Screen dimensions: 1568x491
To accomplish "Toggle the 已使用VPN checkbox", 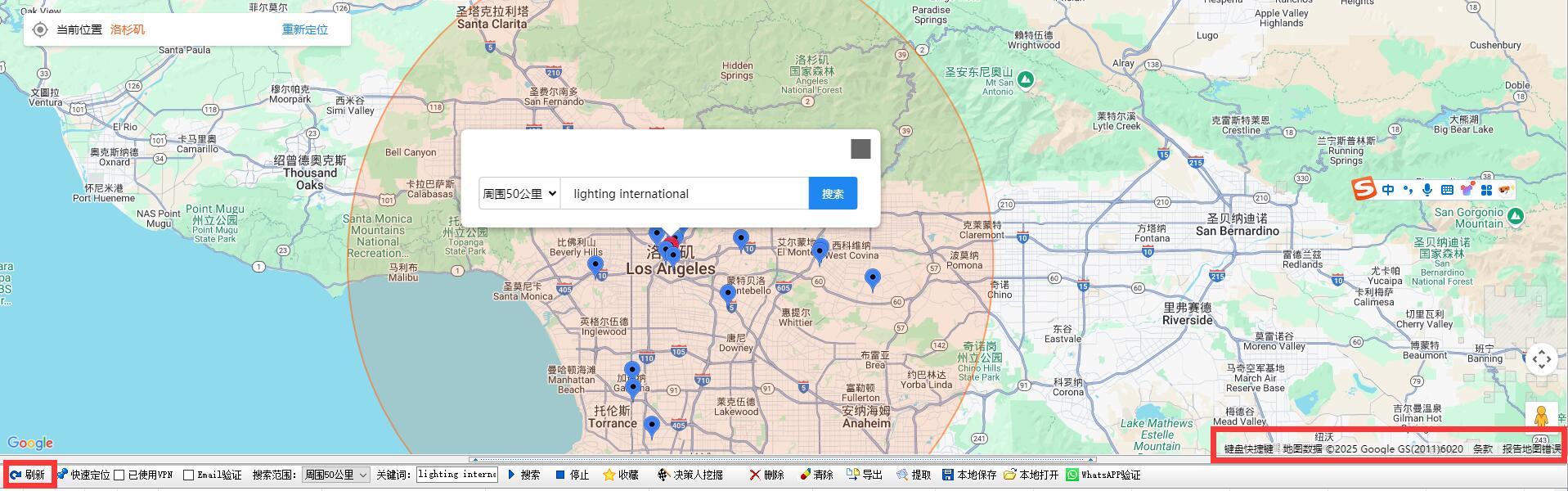I will [119, 475].
